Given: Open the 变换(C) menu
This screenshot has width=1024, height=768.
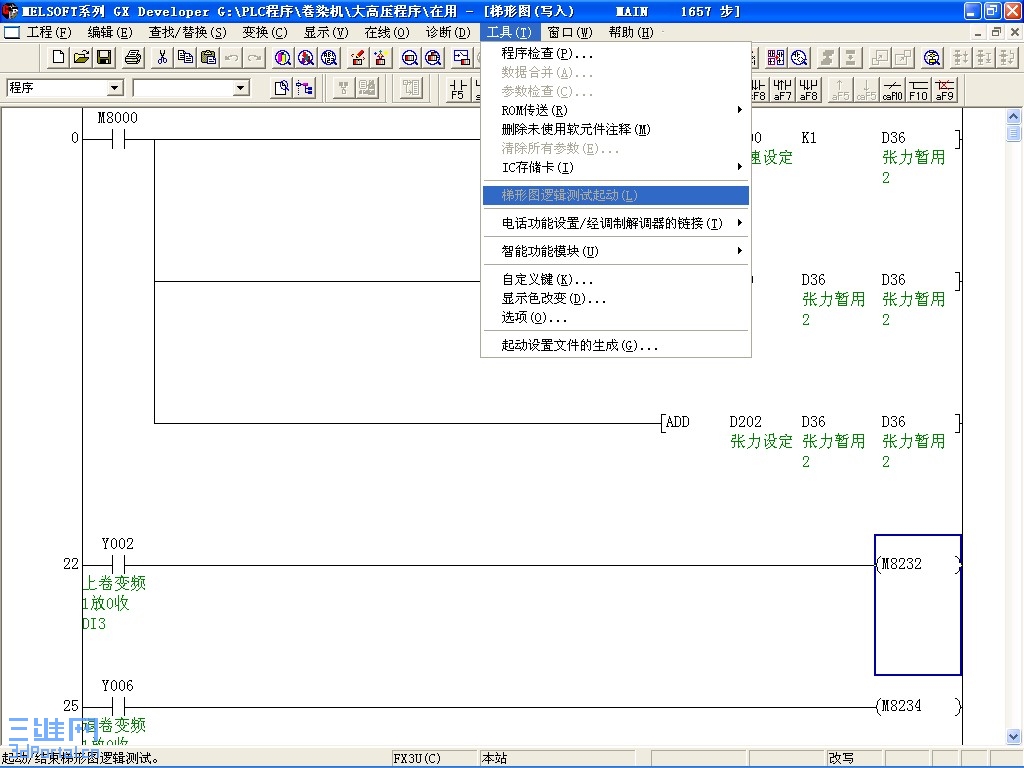Looking at the screenshot, I should (264, 32).
